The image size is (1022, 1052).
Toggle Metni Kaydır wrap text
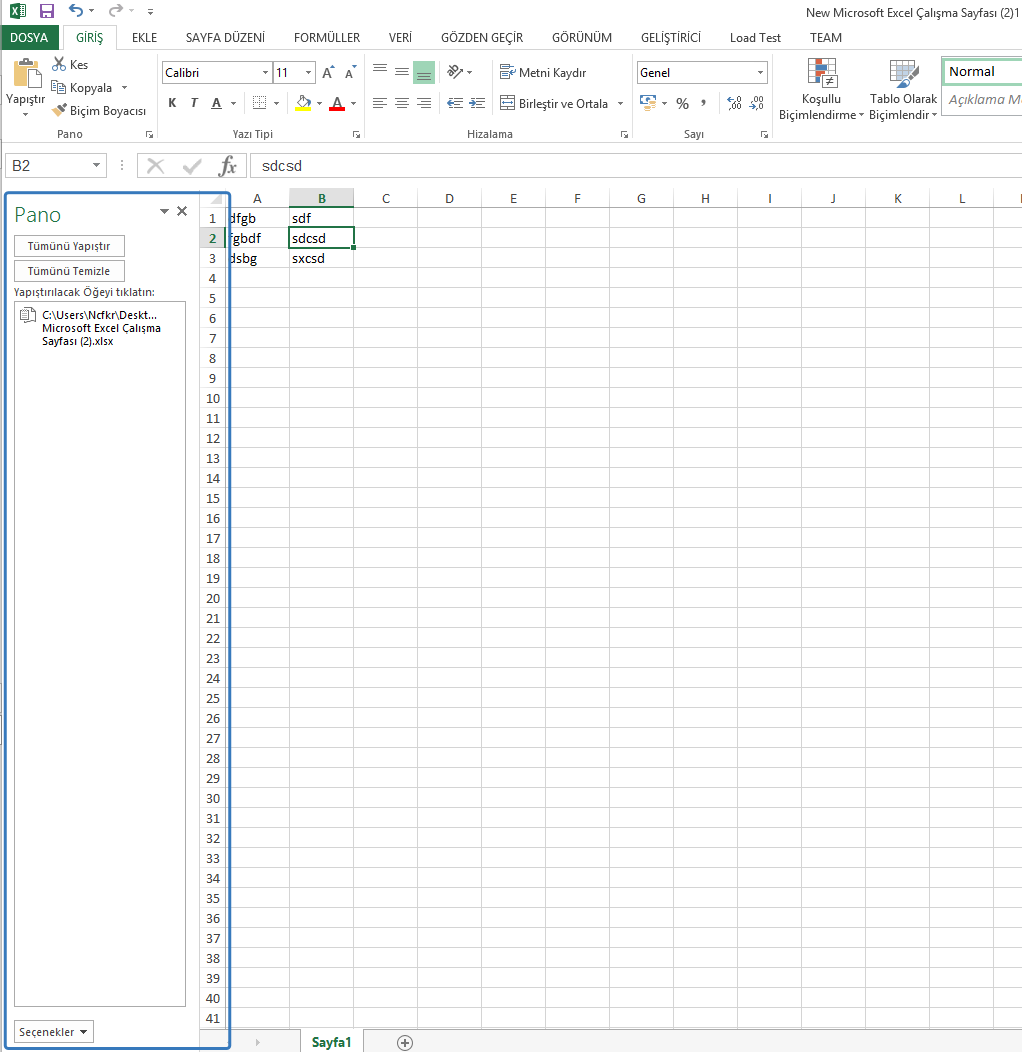544,72
